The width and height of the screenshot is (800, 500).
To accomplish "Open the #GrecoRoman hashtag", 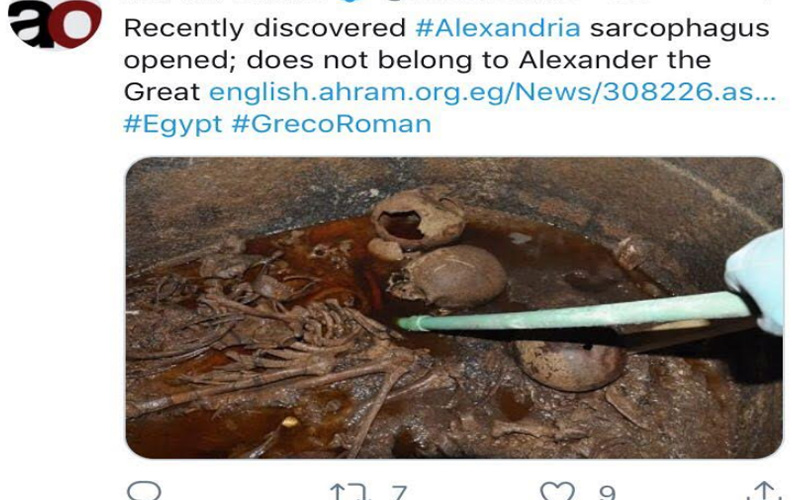I will 332,124.
